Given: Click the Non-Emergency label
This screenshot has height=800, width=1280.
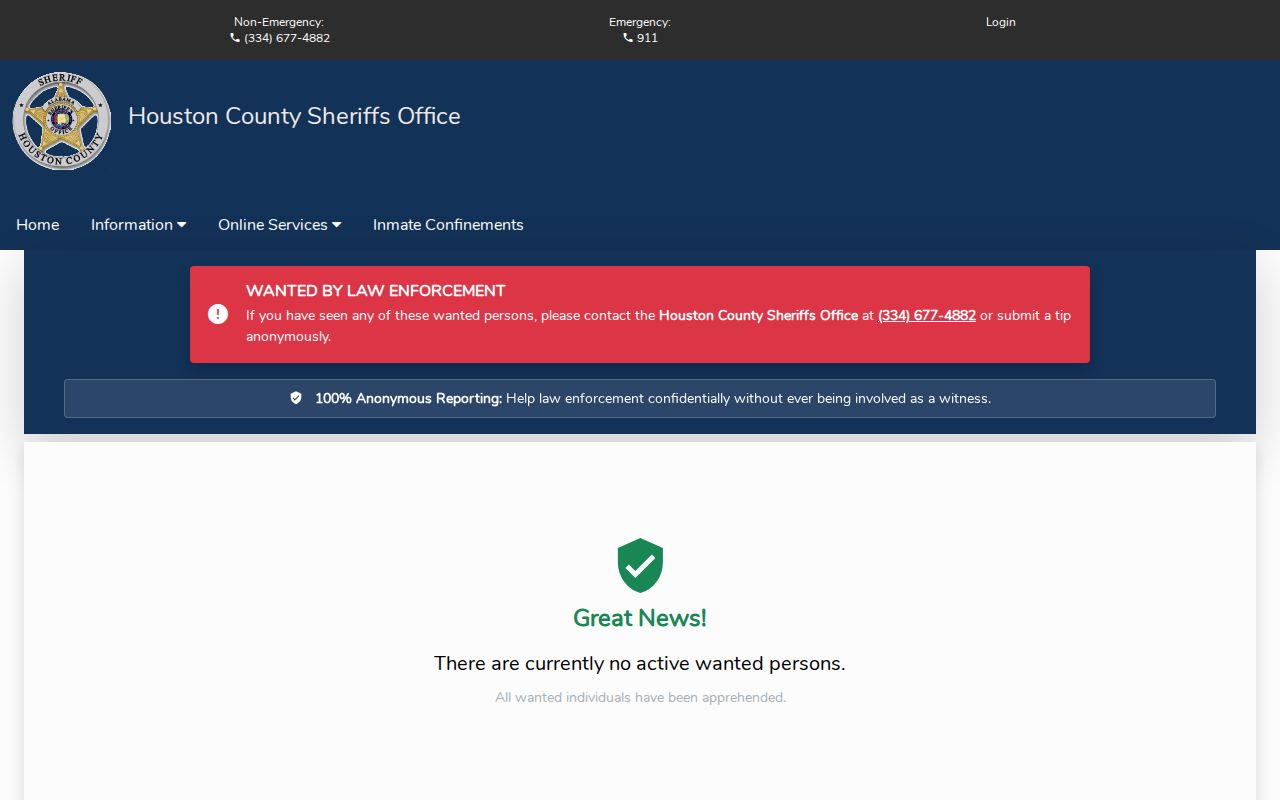Looking at the screenshot, I should [279, 22].
